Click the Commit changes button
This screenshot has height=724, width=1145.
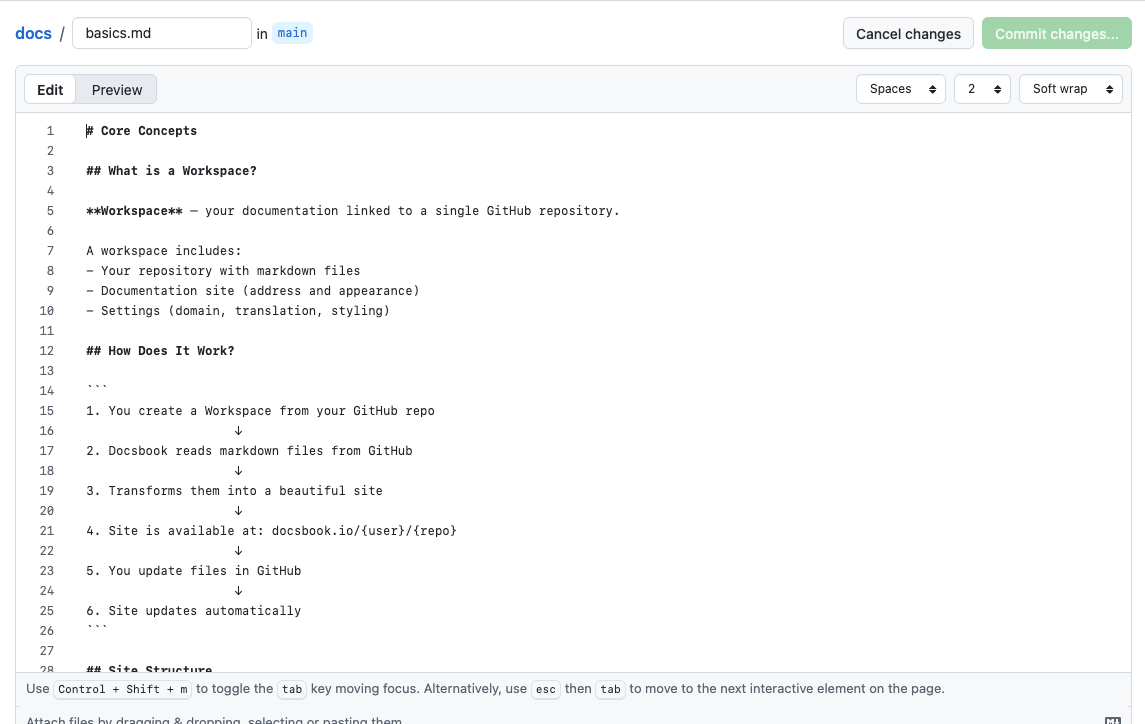(x=1056, y=34)
